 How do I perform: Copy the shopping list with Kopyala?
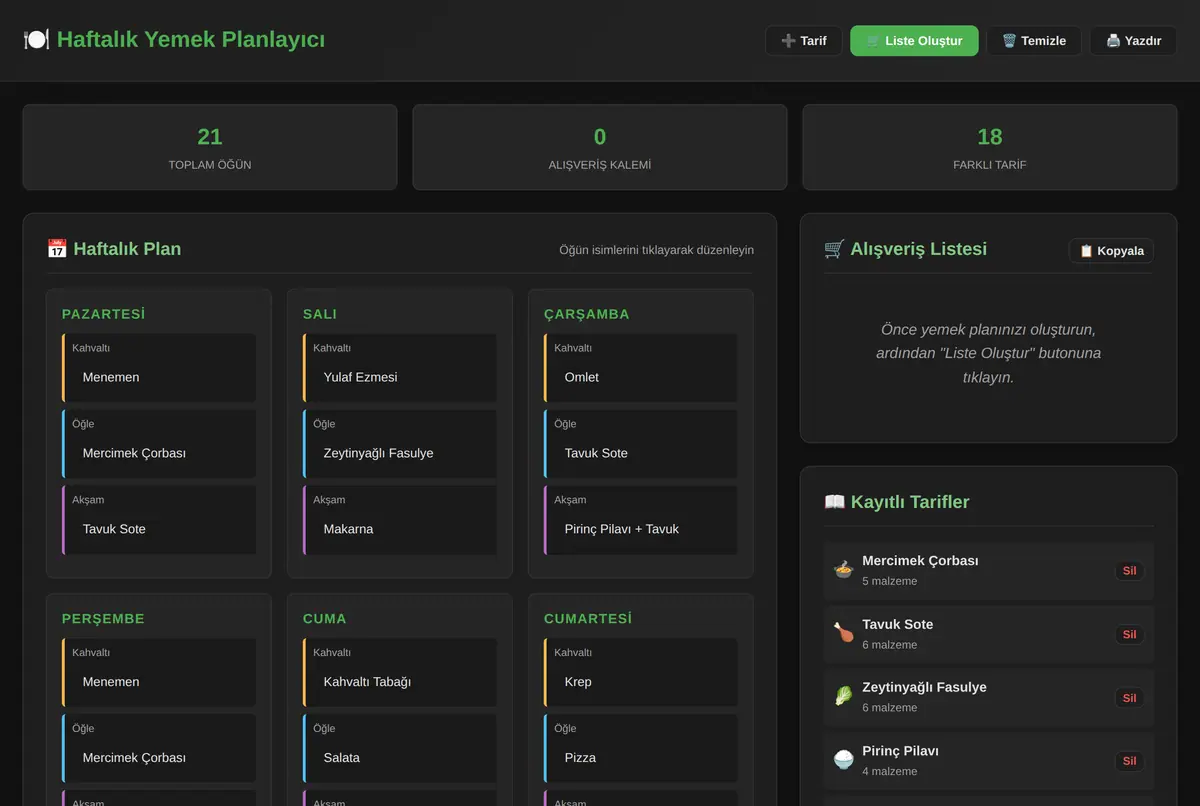(1112, 251)
